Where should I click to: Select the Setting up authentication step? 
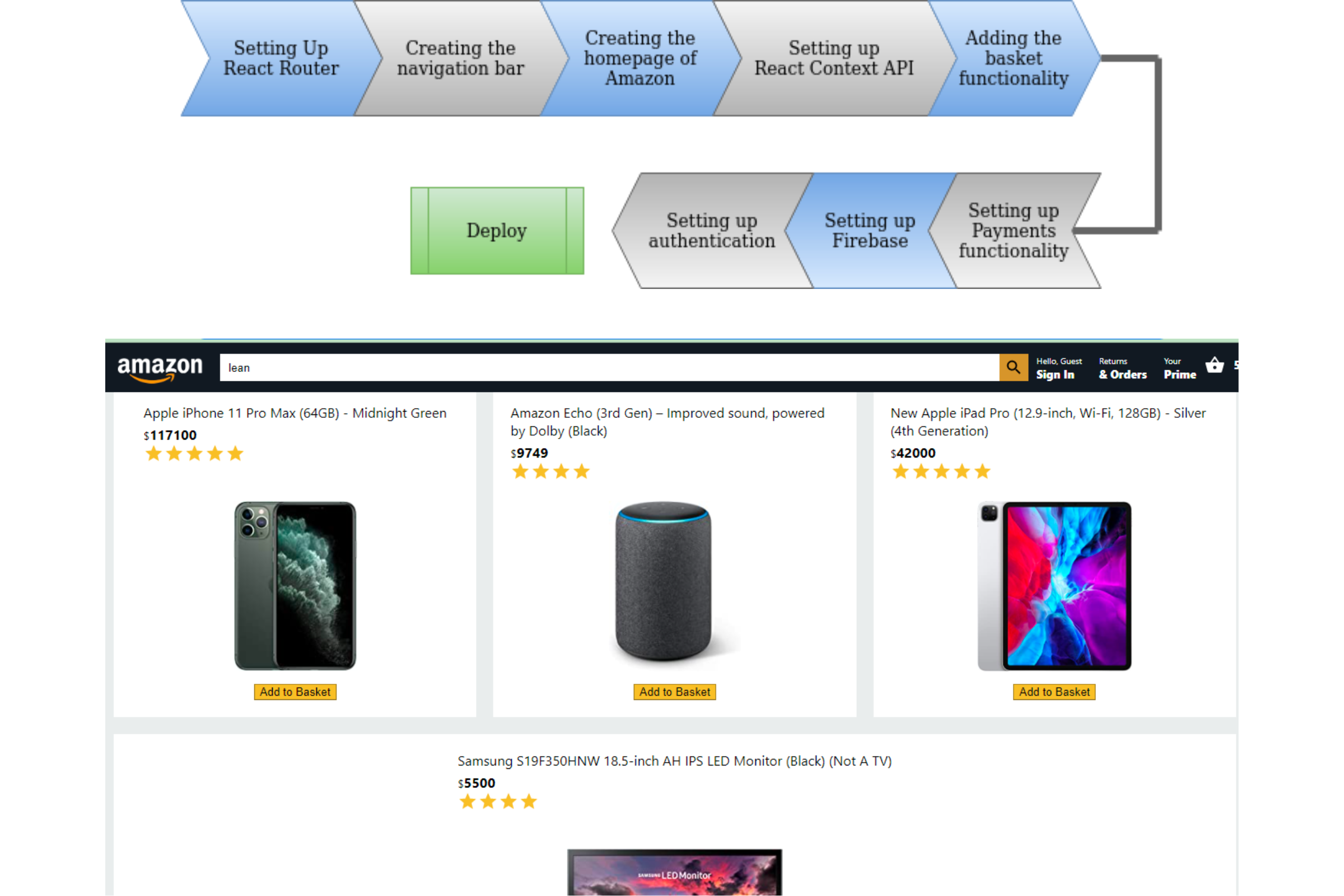[x=712, y=231]
